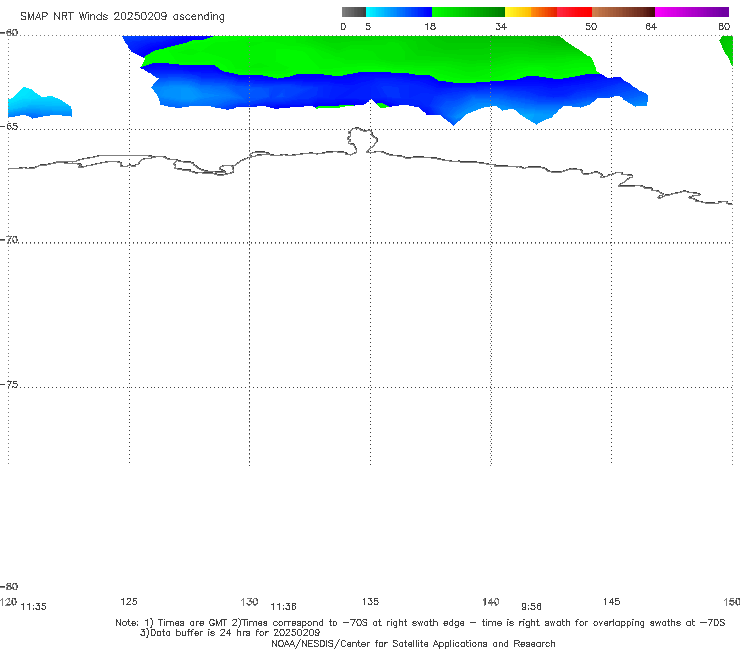This screenshot has height=650, width=740.
Task: Click the swath time '11:36'
Action: point(283,607)
